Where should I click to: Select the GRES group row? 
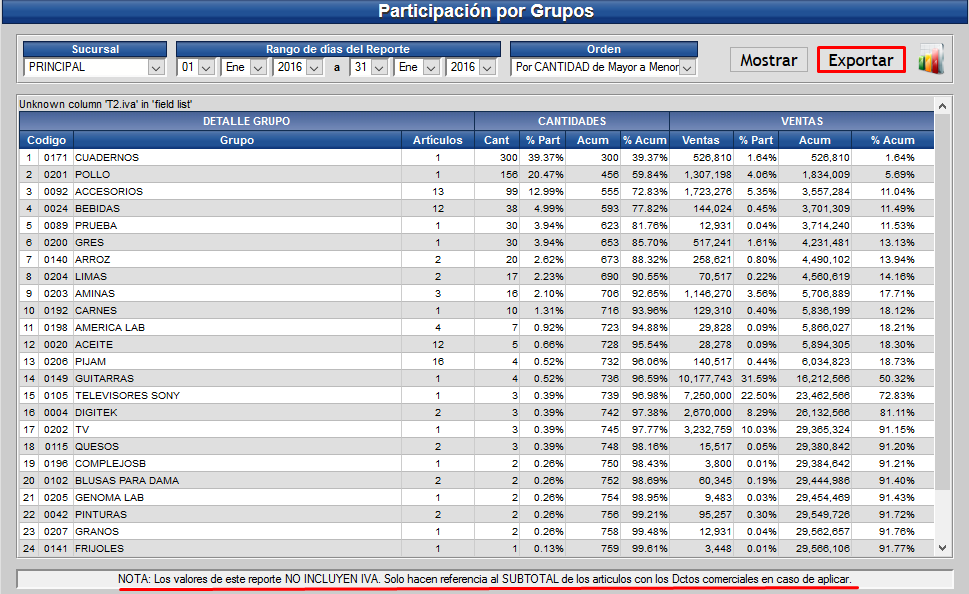coord(476,242)
